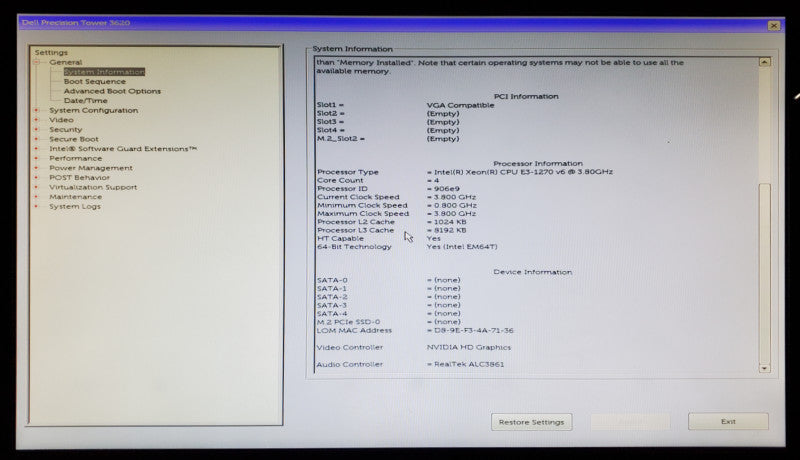The height and width of the screenshot is (460, 800).
Task: Click the scrollbar down arrow
Action: point(764,368)
